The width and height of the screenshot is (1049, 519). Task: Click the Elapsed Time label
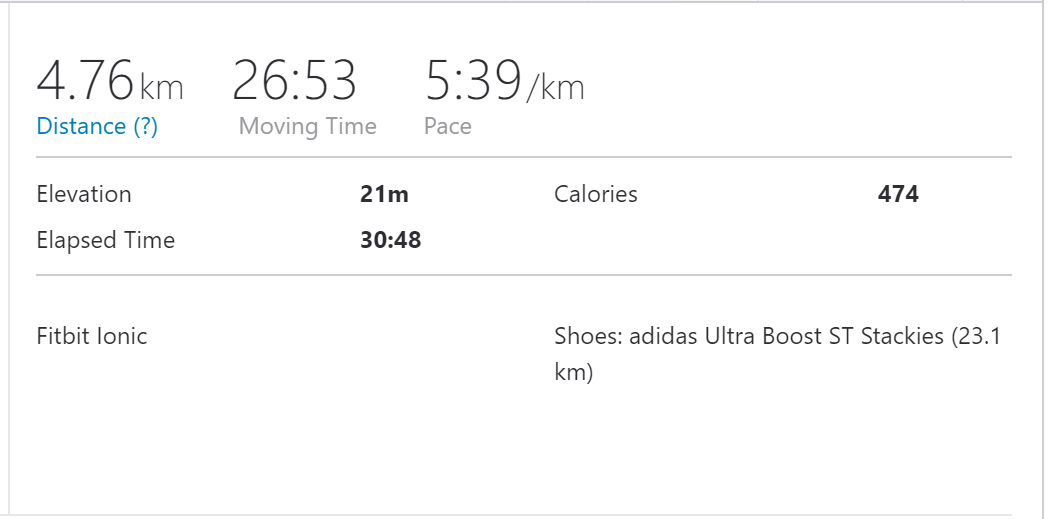coord(105,240)
